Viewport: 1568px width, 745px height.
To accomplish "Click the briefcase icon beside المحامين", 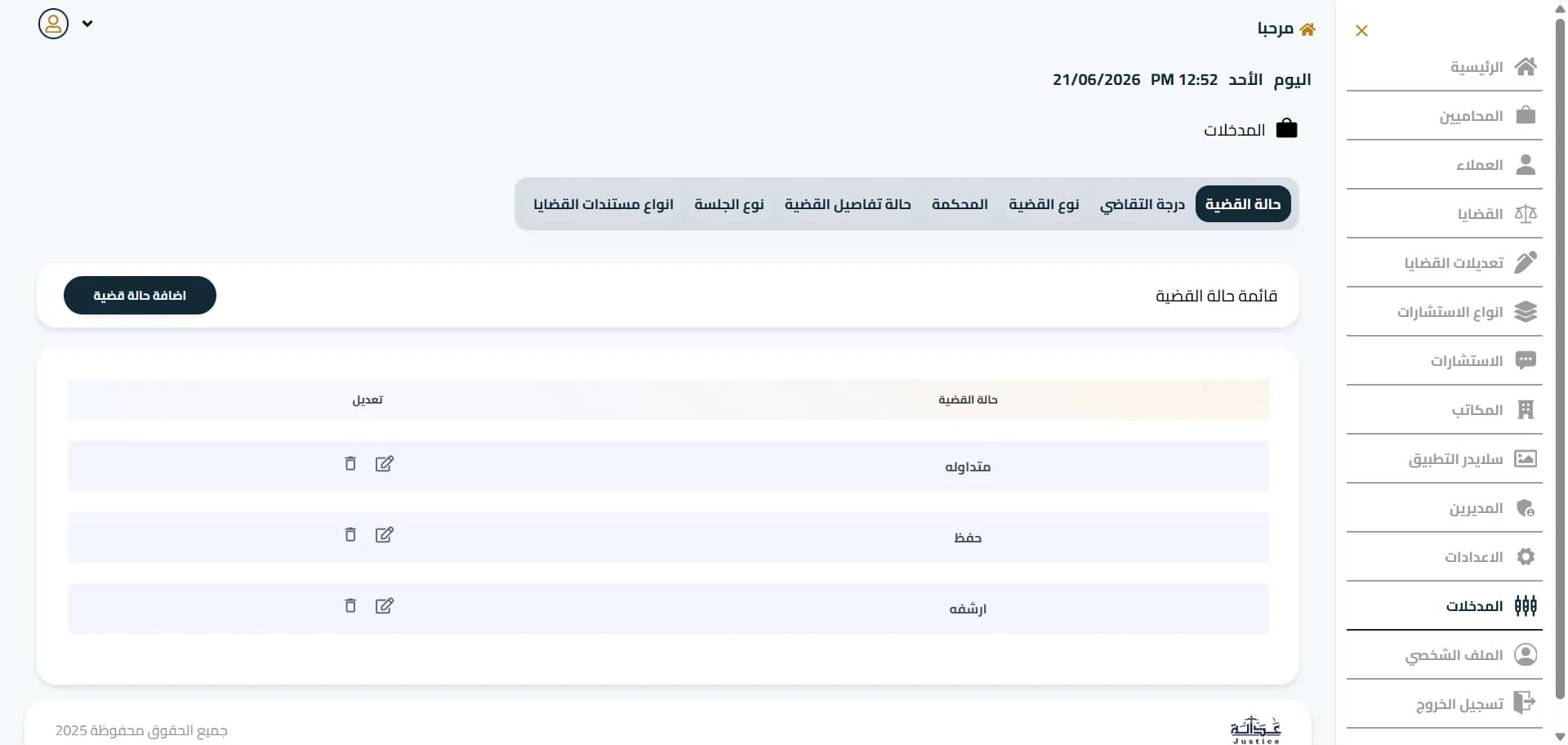I will click(1526, 115).
